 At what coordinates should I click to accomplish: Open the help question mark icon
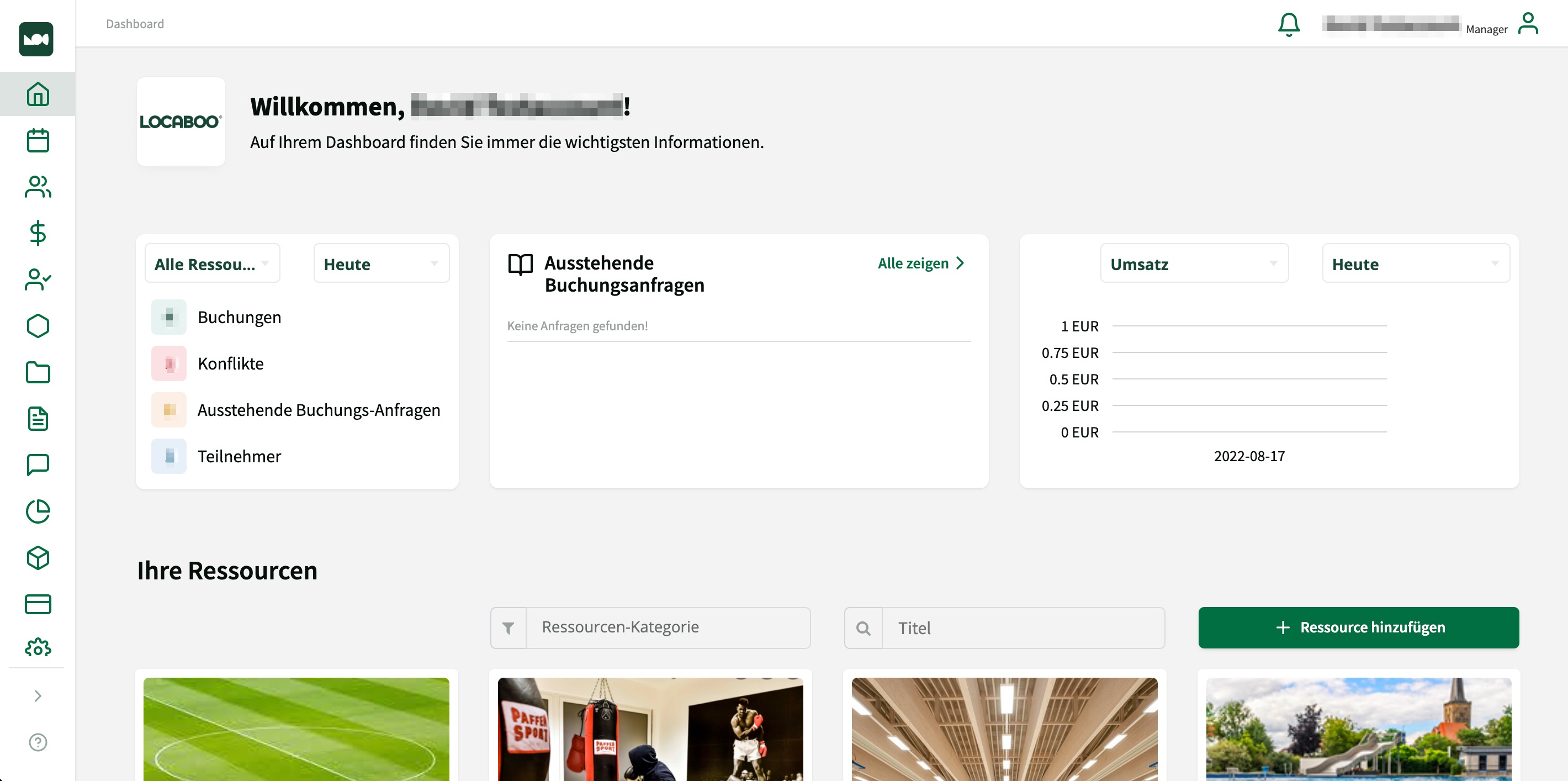tap(38, 741)
